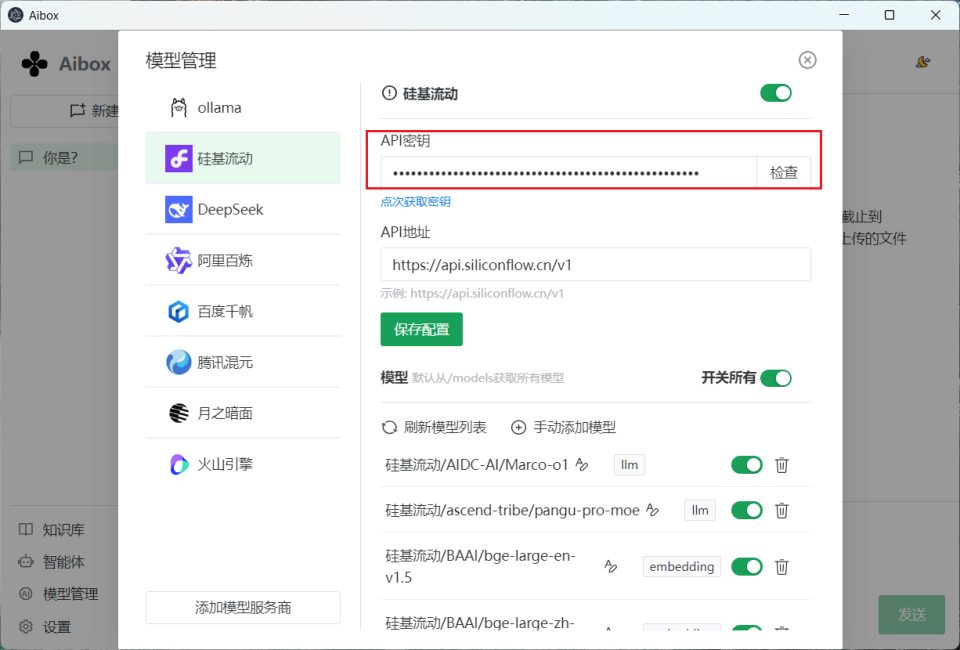Click the green 发送 button in main window
This screenshot has width=960, height=650.
point(912,614)
